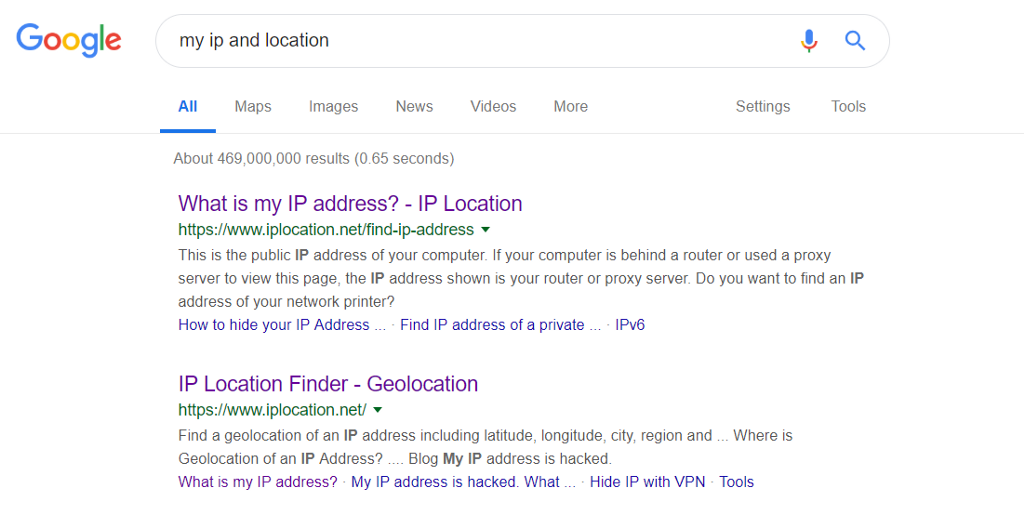Follow the 'How to hide your IP Address' sitelink
The image size is (1024, 514).
click(x=281, y=325)
